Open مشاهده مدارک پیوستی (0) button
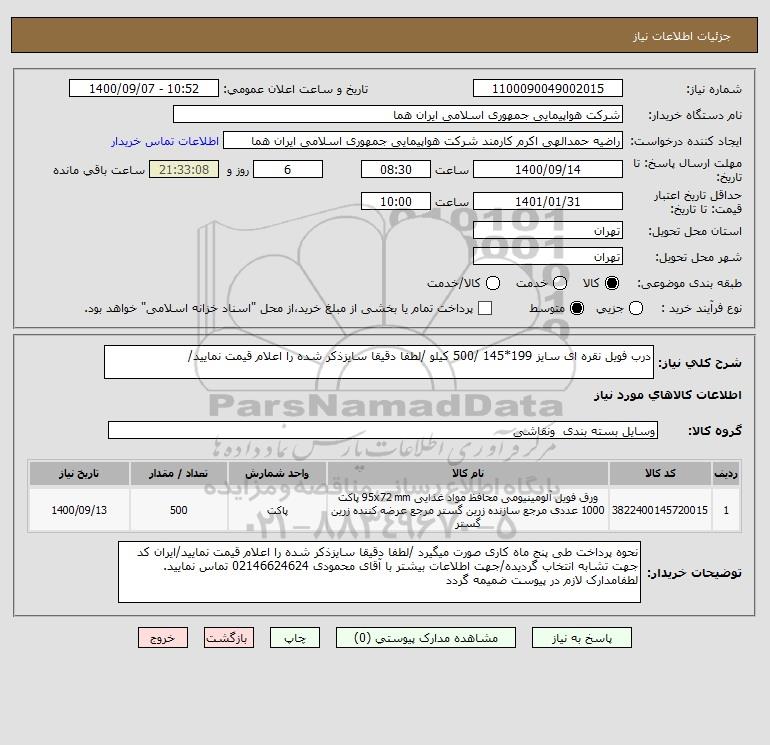 coord(426,638)
